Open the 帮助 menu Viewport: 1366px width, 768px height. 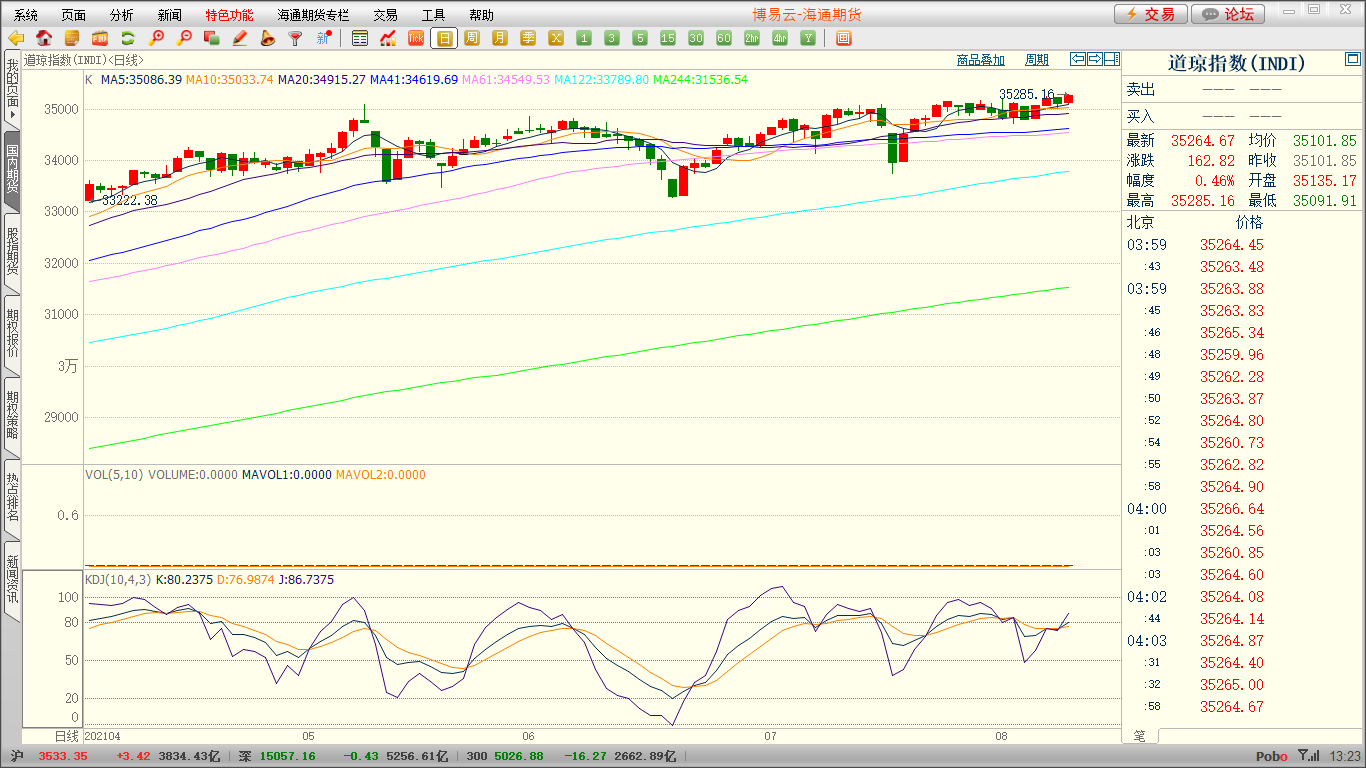point(481,15)
